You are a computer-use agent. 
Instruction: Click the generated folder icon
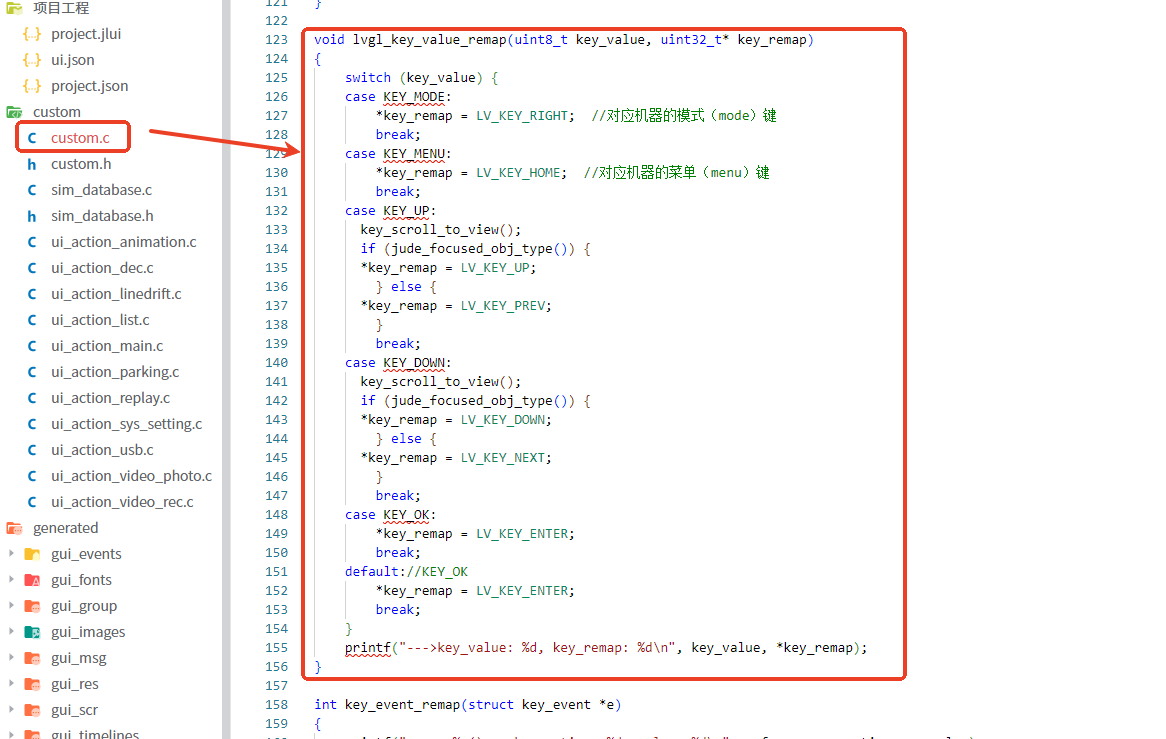click(x=14, y=528)
